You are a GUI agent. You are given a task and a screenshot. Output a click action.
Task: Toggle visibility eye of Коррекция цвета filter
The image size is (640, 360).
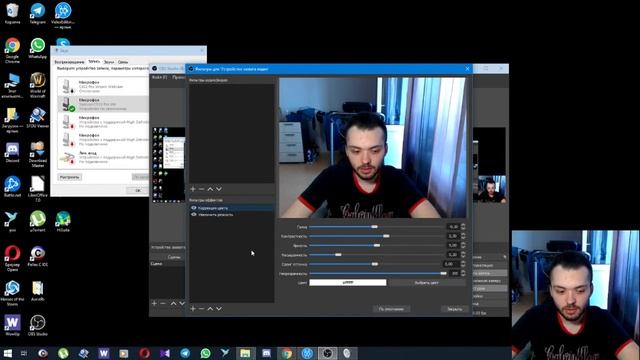194,208
